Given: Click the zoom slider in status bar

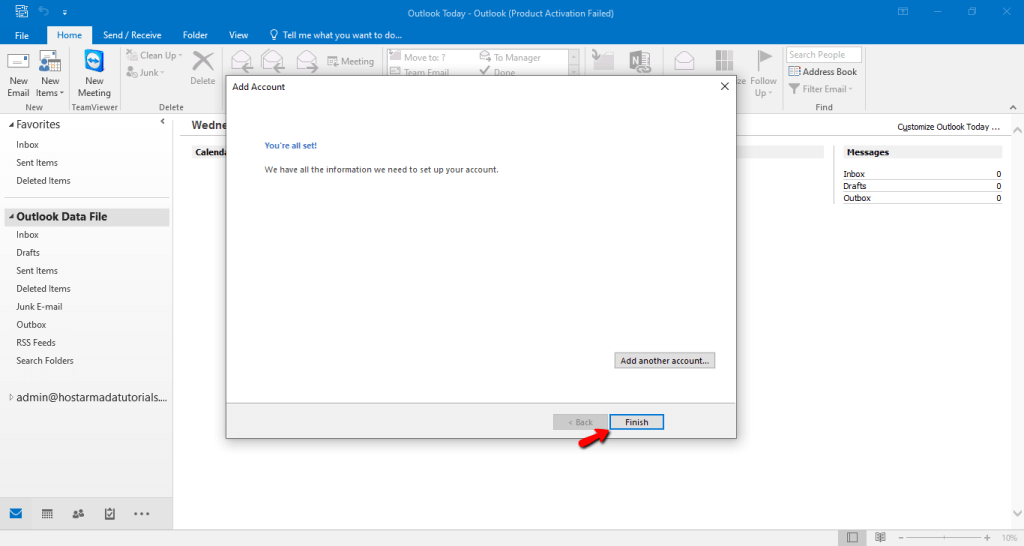Looking at the screenshot, I should coord(944,537).
